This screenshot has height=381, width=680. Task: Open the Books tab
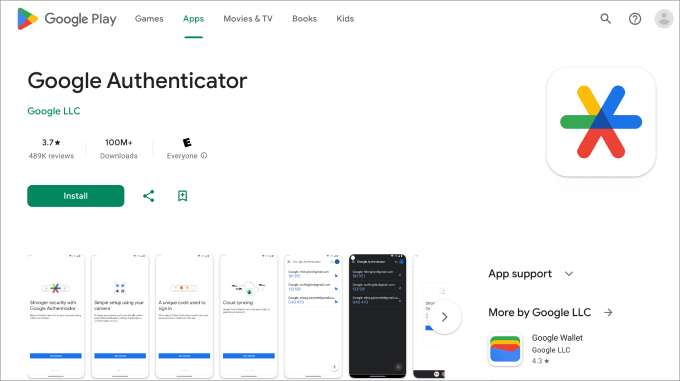click(304, 19)
